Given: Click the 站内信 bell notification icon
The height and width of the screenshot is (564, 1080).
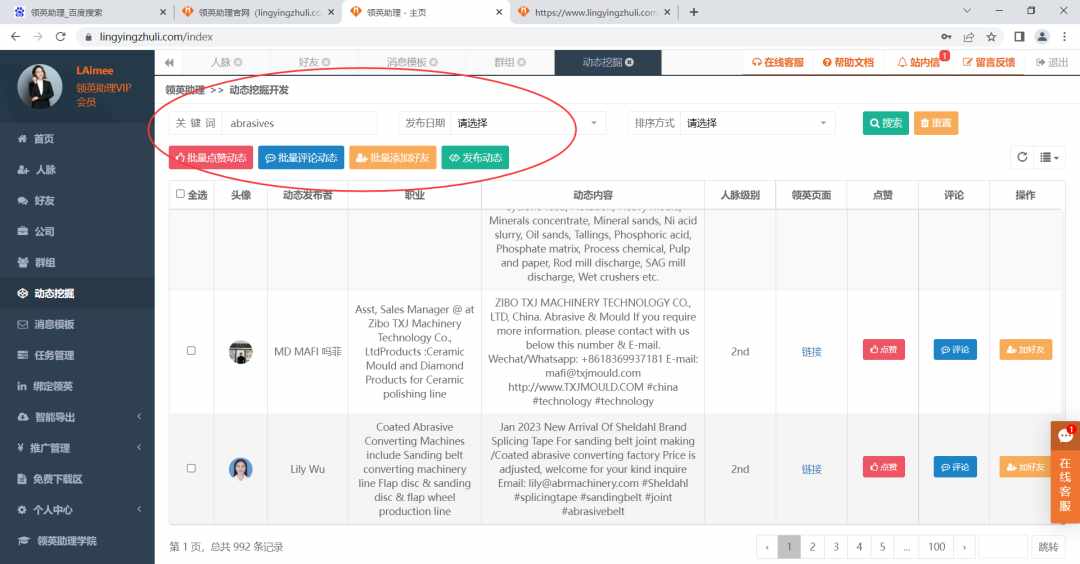Looking at the screenshot, I should (x=902, y=62).
